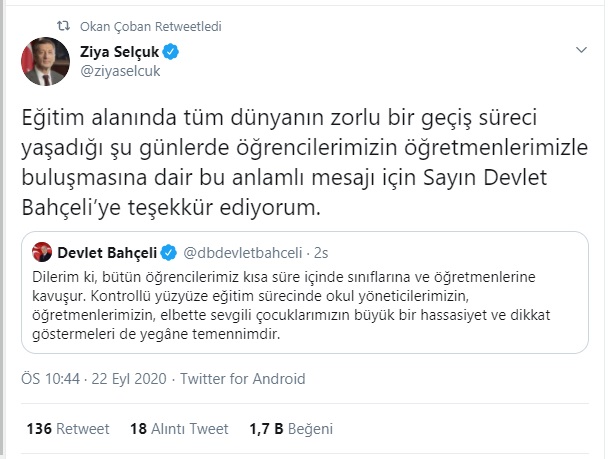The height and width of the screenshot is (459, 611).
Task: Click the retweet icon above the tweet
Action: [x=62, y=25]
